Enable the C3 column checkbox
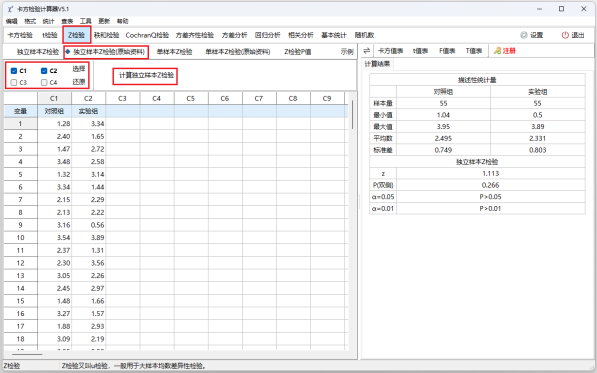Image resolution: width=597 pixels, height=373 pixels. (x=14, y=82)
